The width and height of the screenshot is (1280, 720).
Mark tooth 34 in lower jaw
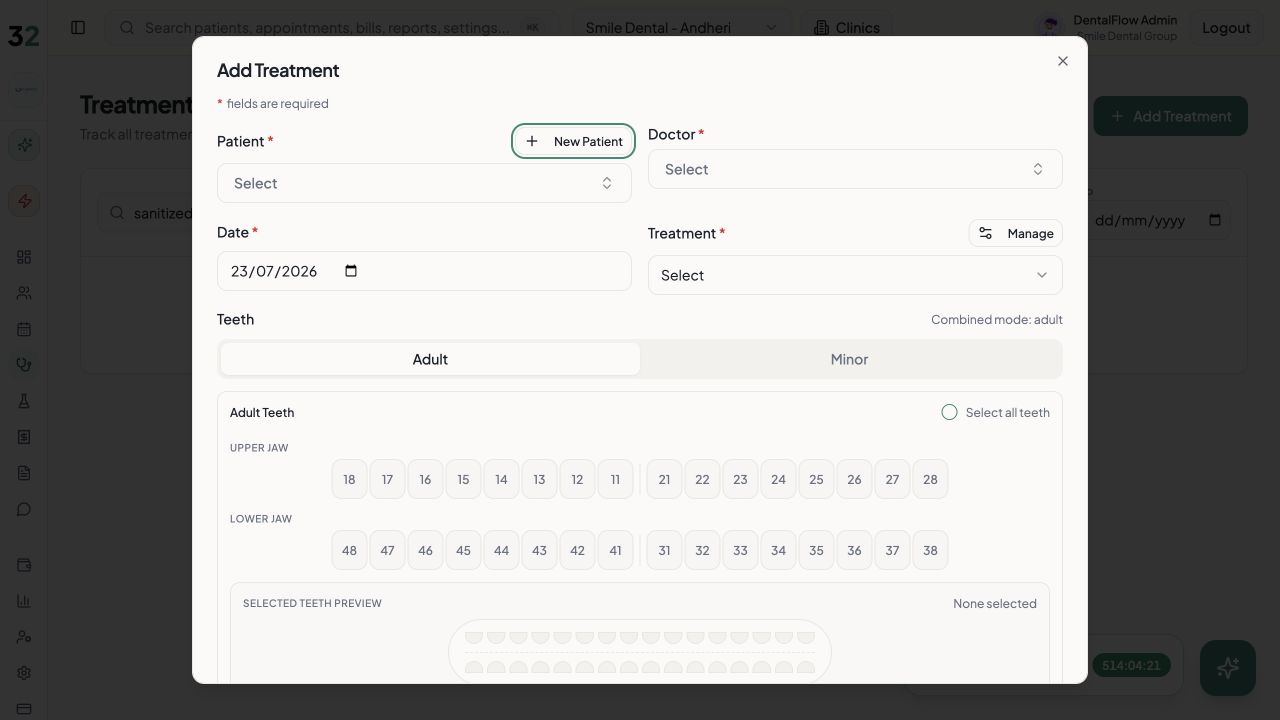click(778, 550)
